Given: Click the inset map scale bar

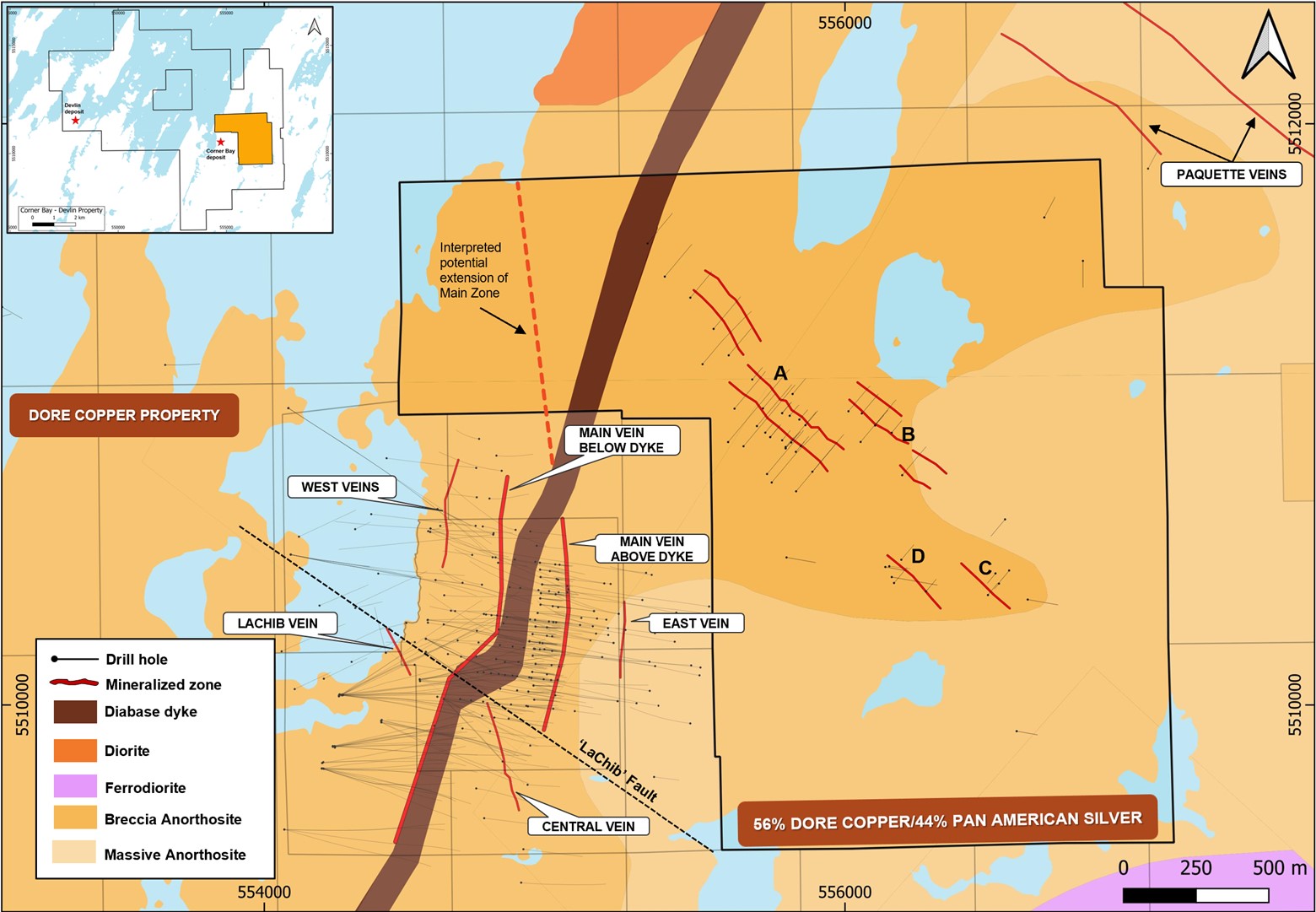Looking at the screenshot, I should pos(54,224).
